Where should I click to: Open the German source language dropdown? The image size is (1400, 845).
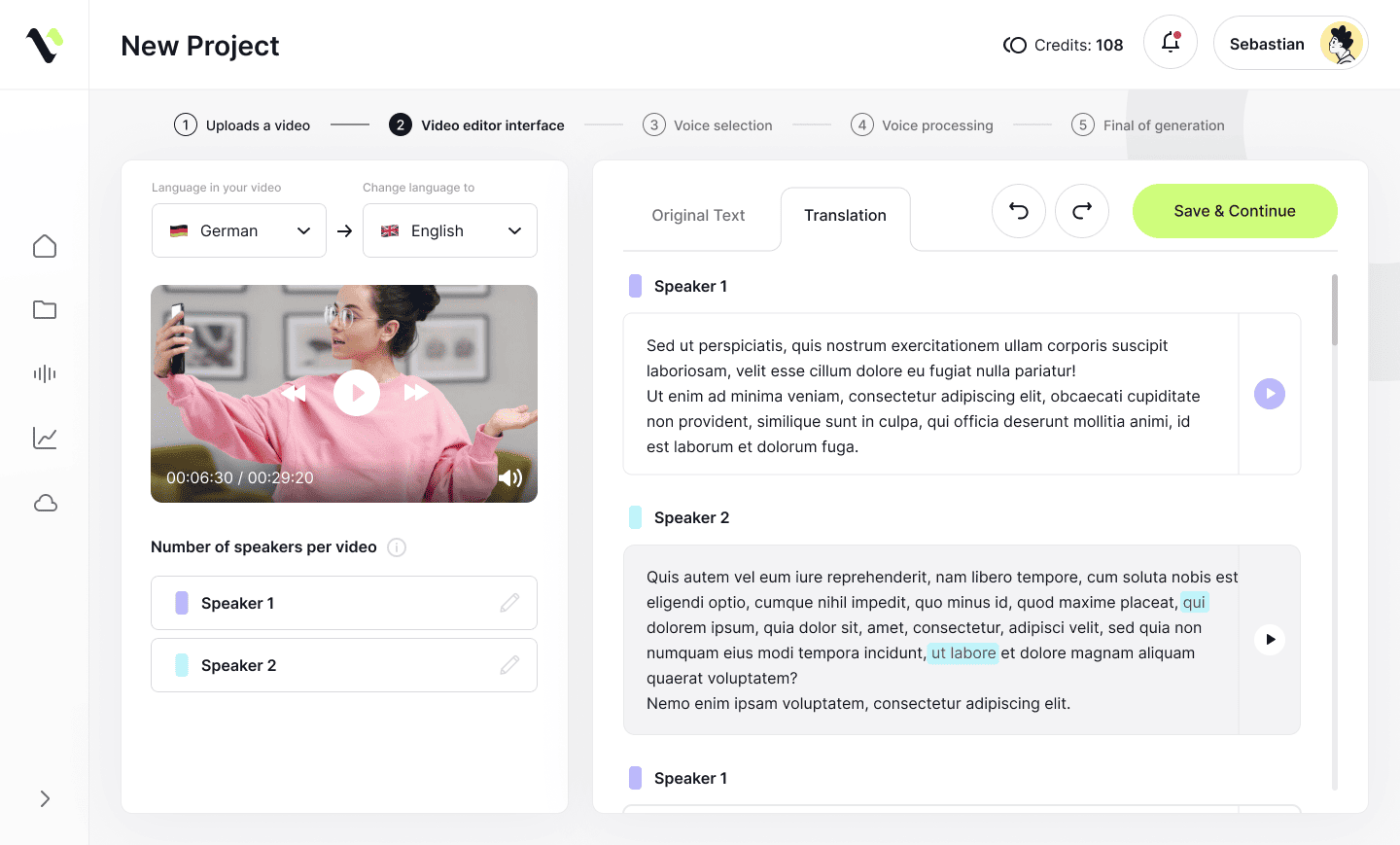click(239, 230)
